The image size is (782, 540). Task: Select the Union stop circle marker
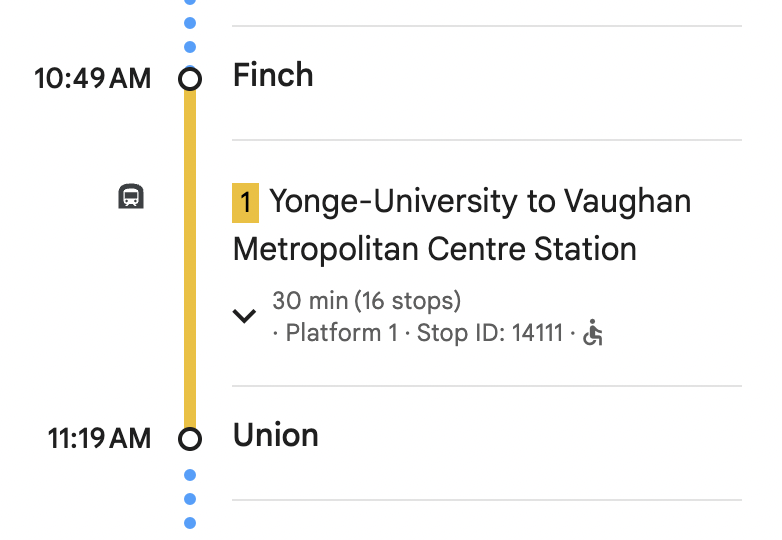pos(190,438)
